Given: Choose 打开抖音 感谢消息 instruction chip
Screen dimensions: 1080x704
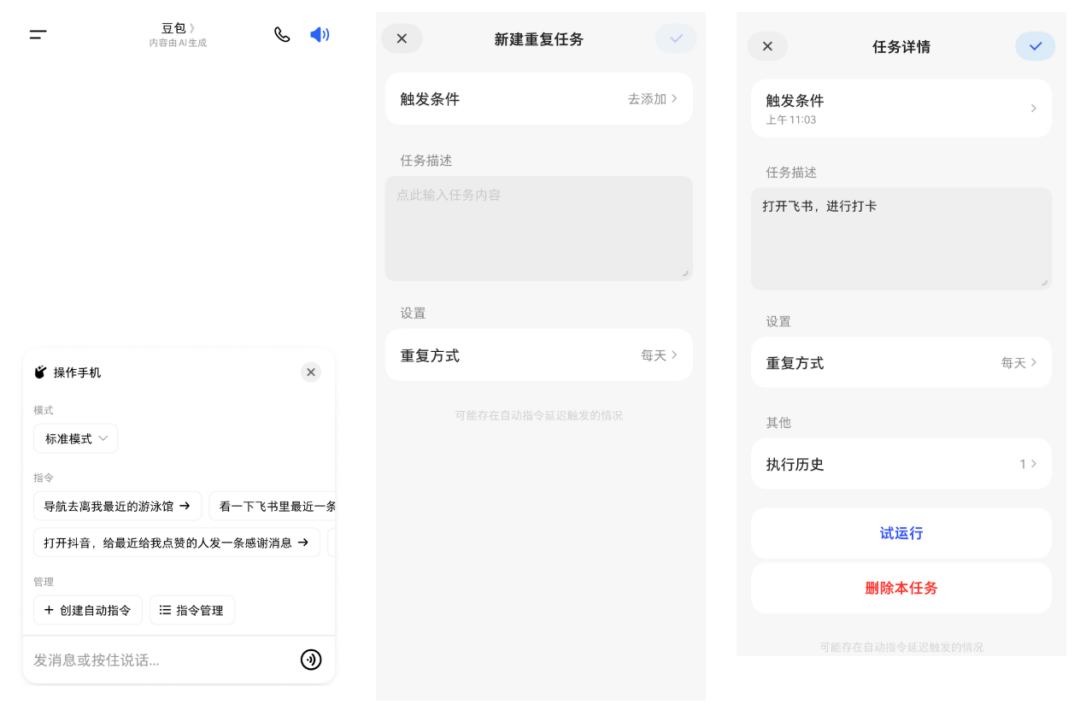Looking at the screenshot, I should click(176, 543).
